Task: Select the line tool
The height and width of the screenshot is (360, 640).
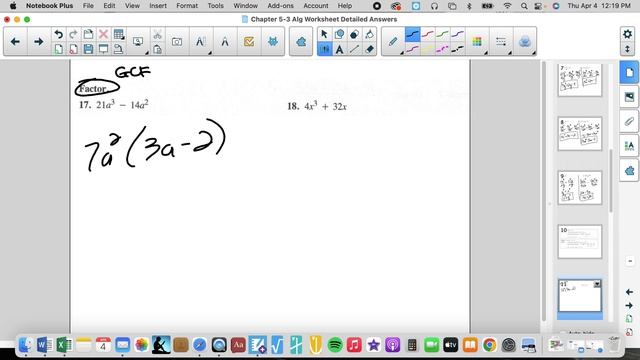Action: pyautogui.click(x=354, y=49)
